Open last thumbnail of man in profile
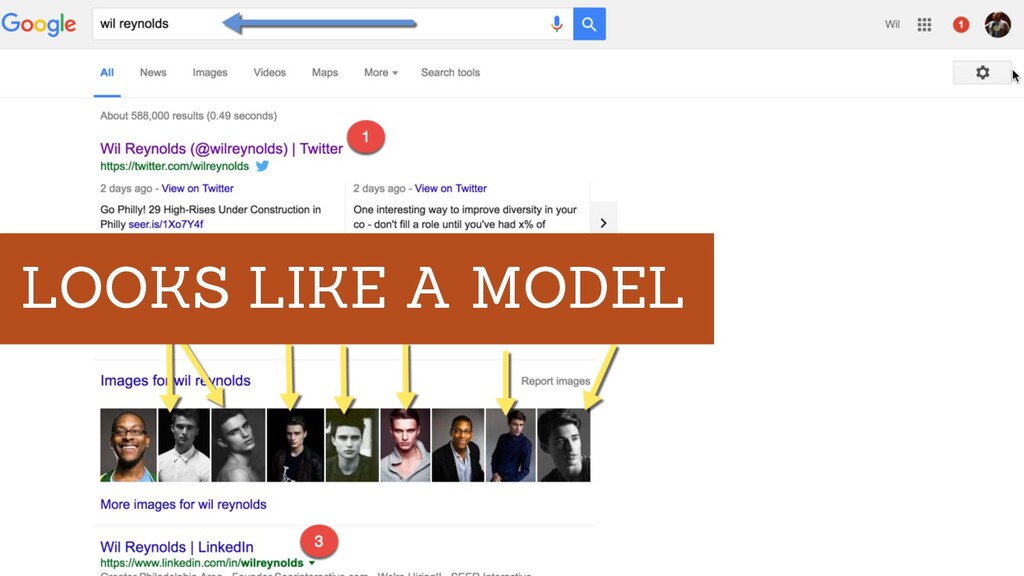1024x576 pixels. point(564,445)
